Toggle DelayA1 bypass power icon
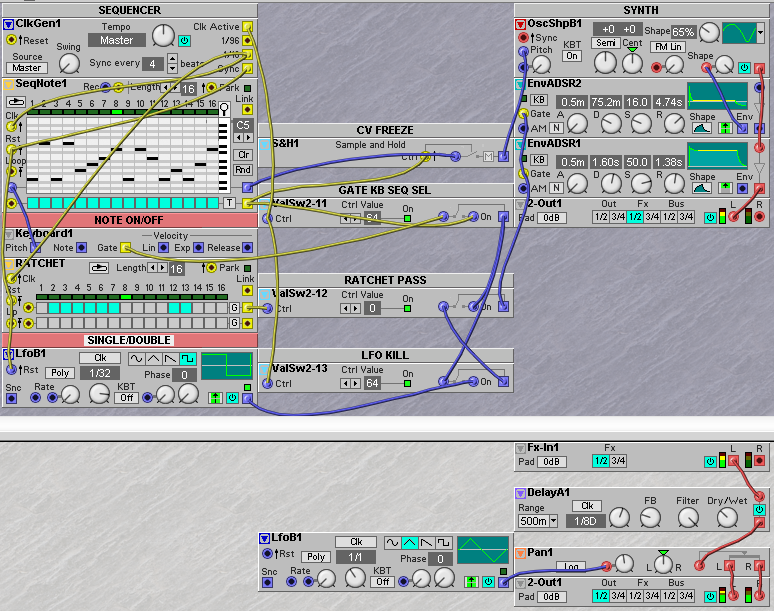The width and height of the screenshot is (774, 611). click(x=759, y=510)
